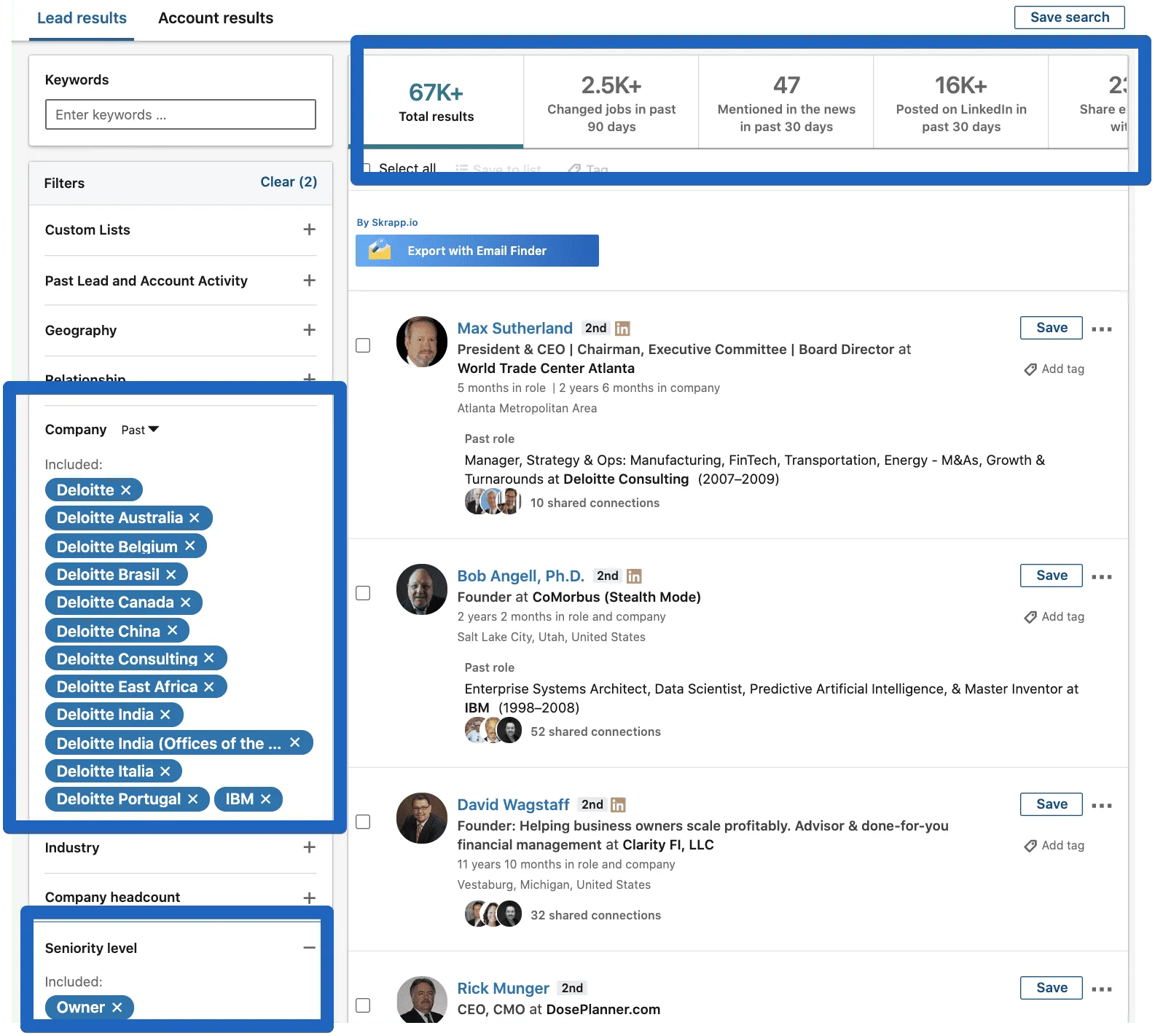The width and height of the screenshot is (1155, 1036).
Task: Remove the IBM filter chip
Action: coord(265,799)
